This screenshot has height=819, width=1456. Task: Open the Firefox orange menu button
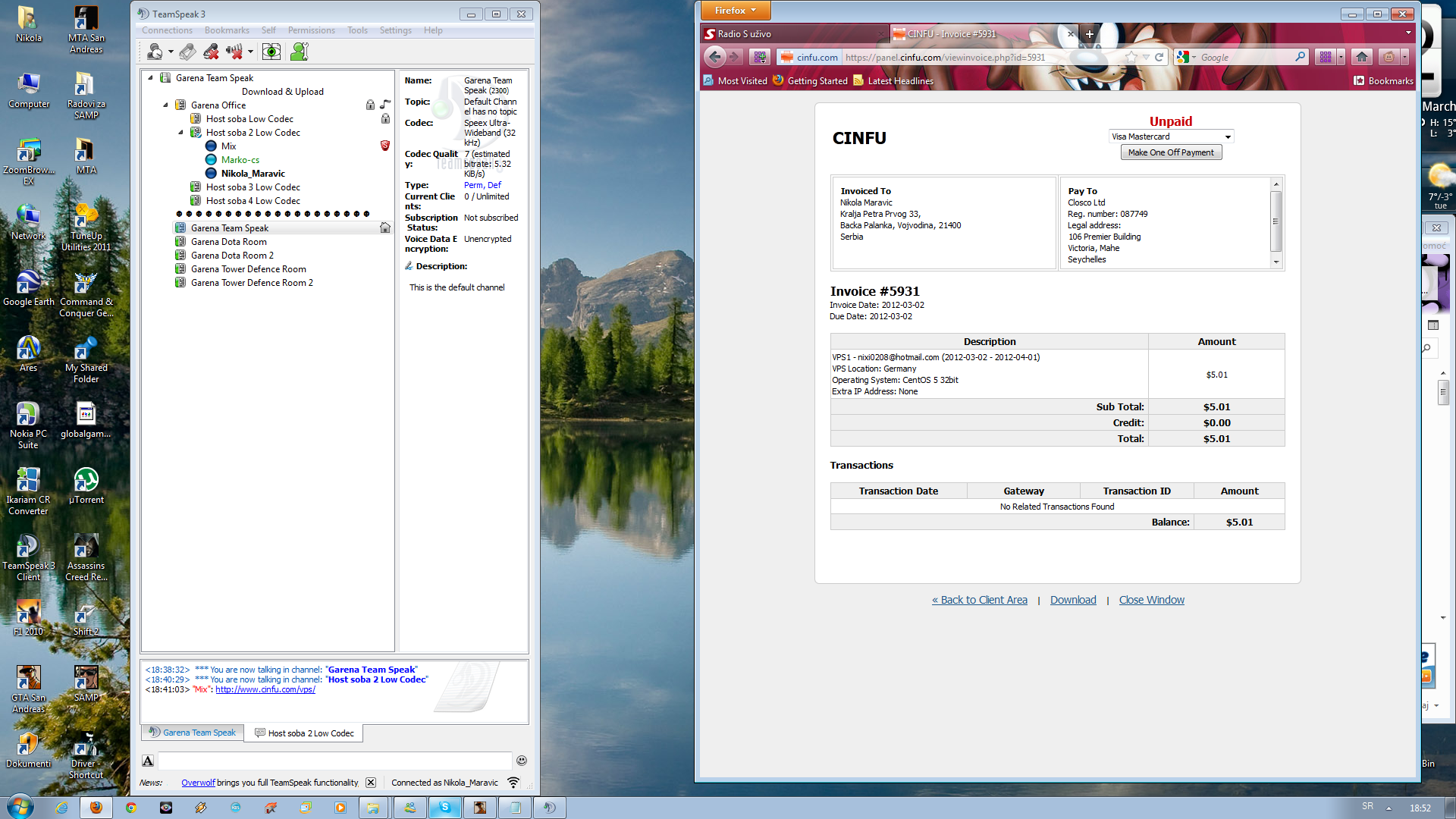click(x=735, y=11)
